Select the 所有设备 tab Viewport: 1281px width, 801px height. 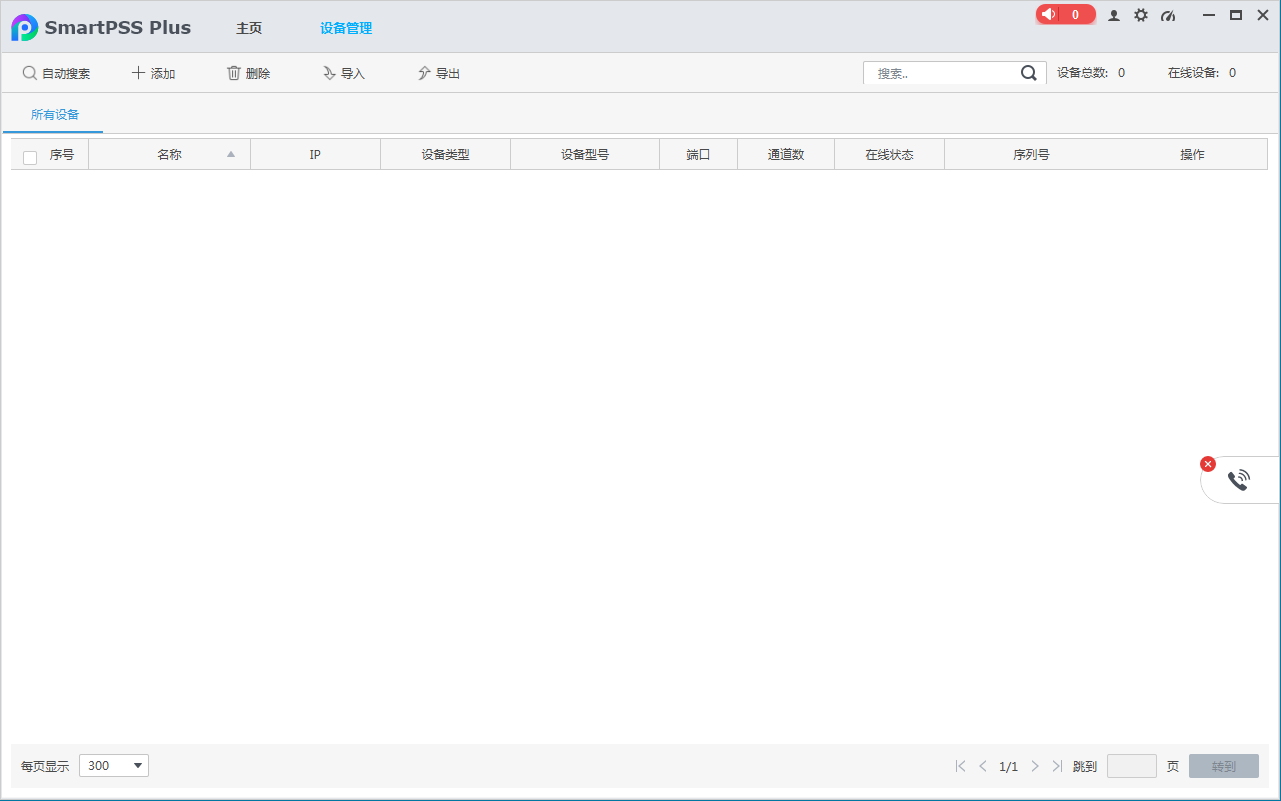[x=54, y=115]
